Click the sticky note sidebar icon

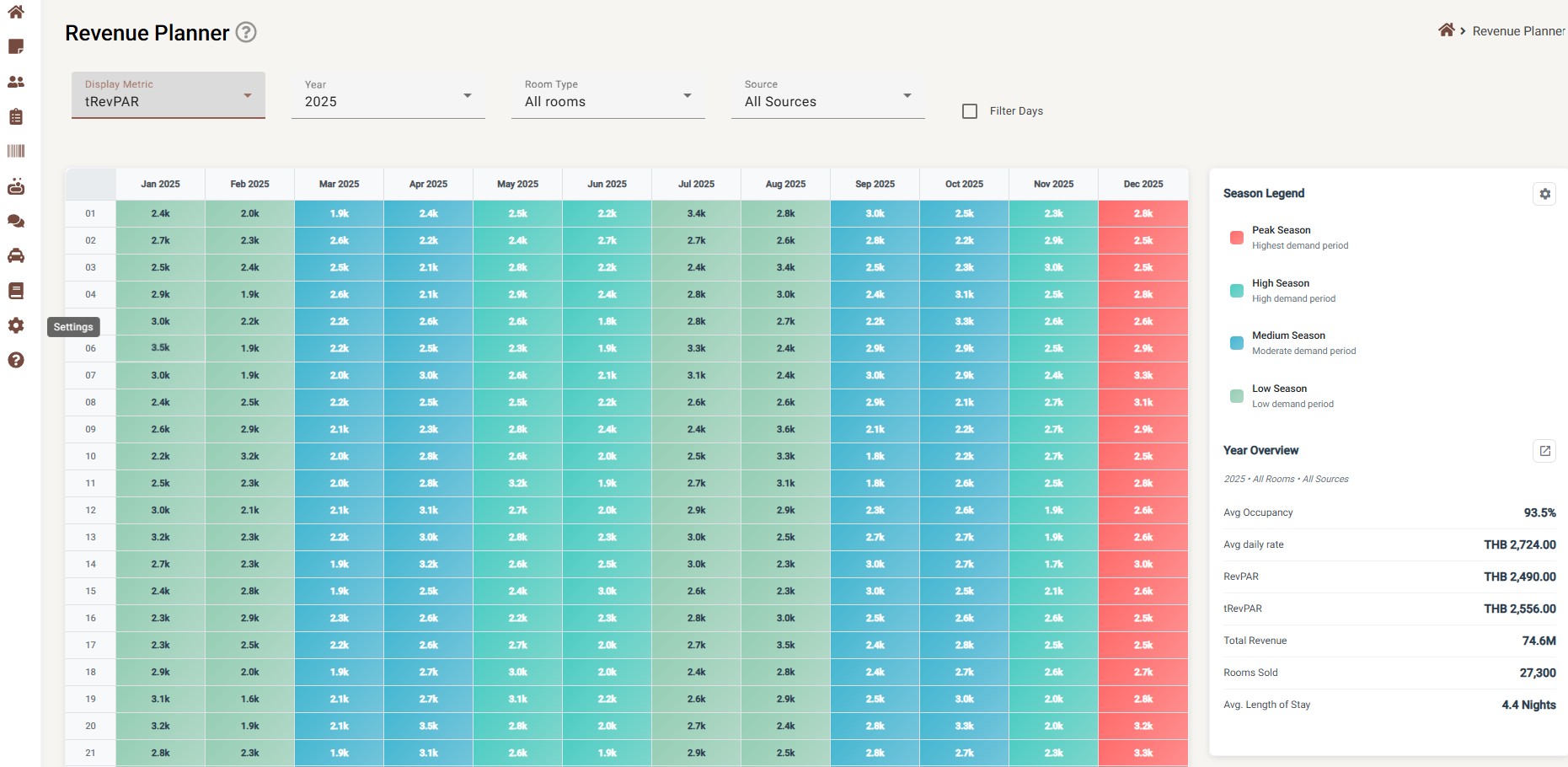pyautogui.click(x=16, y=47)
